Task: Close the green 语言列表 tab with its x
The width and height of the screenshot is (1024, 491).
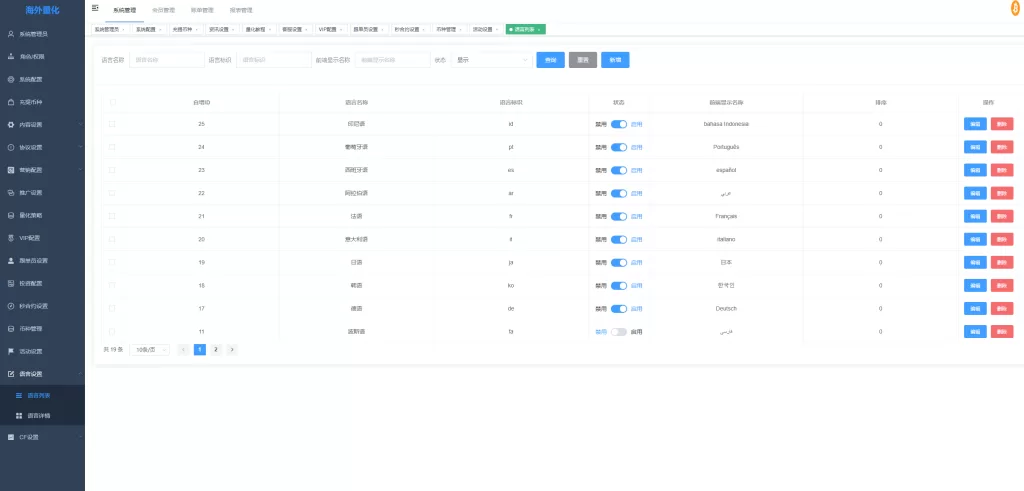Action: pyautogui.click(x=541, y=30)
